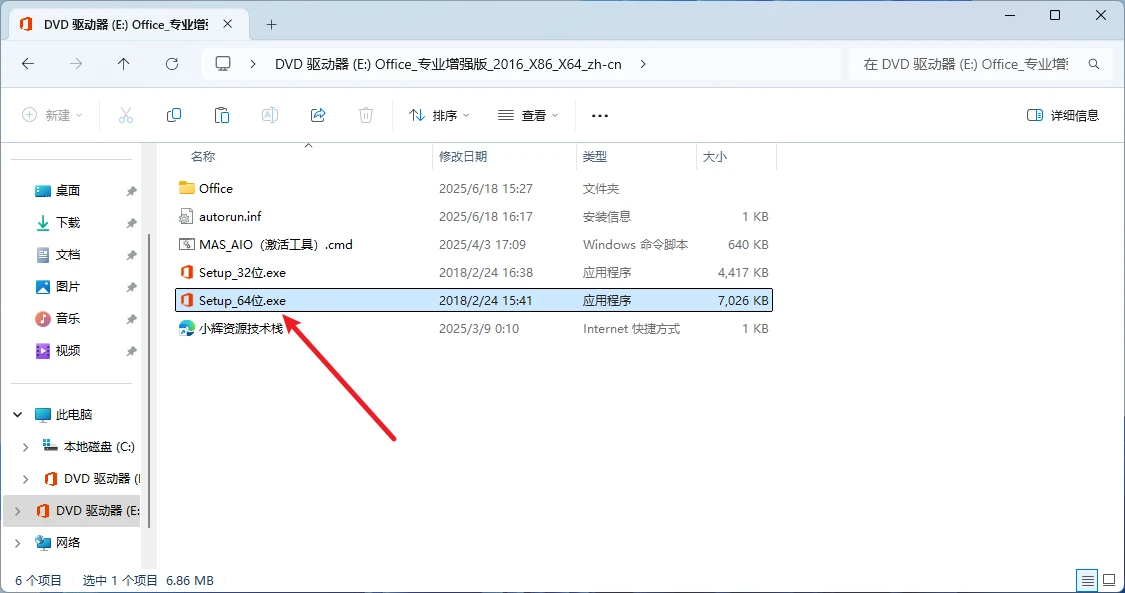This screenshot has height=593, width=1125.
Task: Click the pin icon beside 文档
Action: click(x=131, y=255)
